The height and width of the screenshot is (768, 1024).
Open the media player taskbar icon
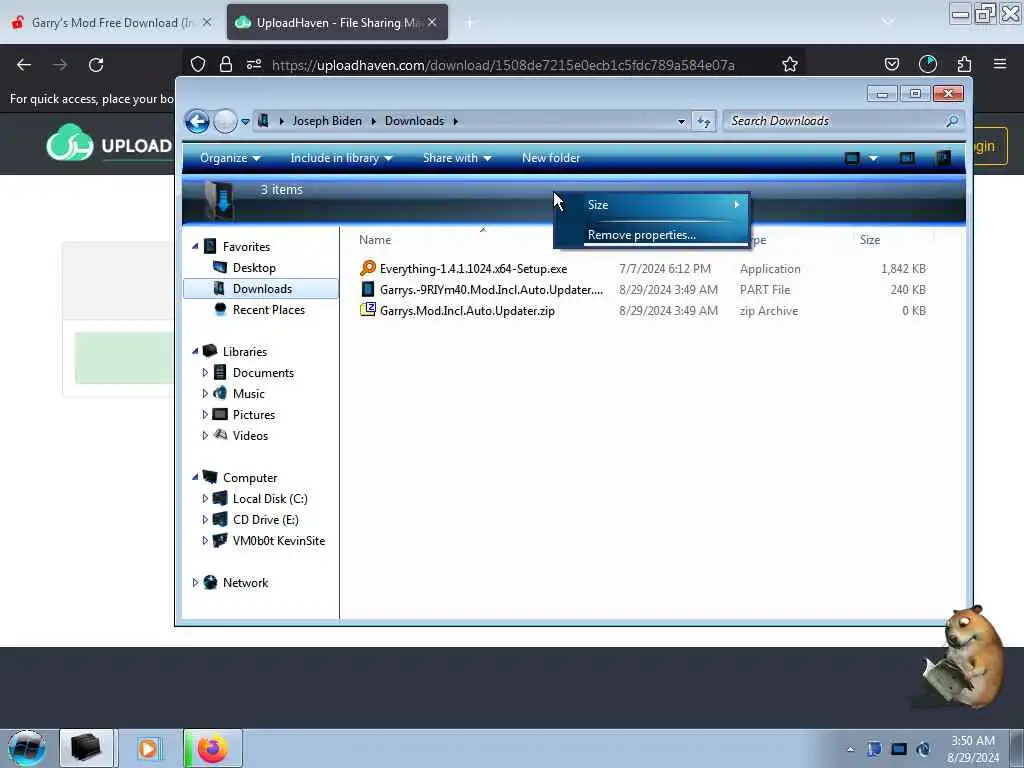149,748
